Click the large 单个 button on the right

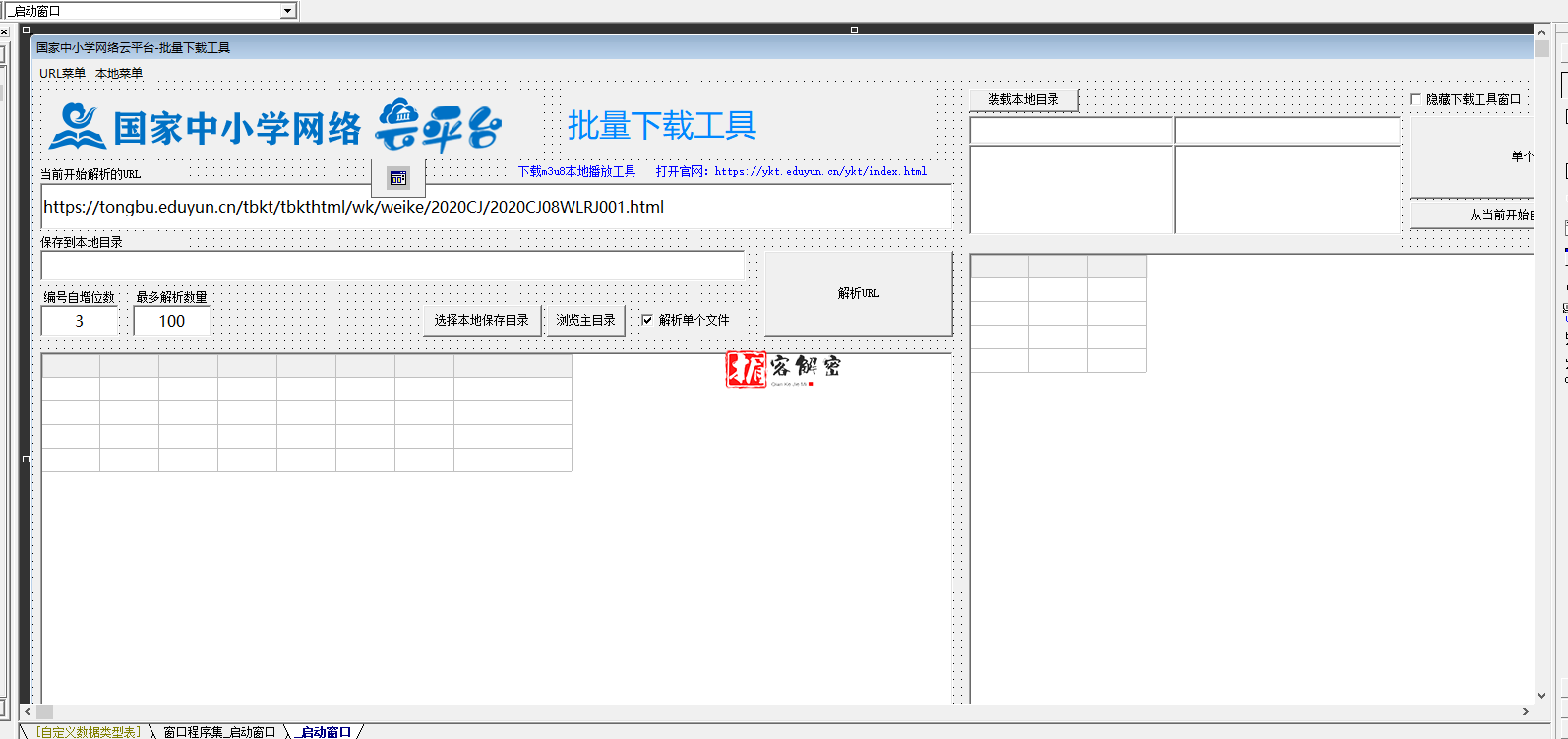1472,156
